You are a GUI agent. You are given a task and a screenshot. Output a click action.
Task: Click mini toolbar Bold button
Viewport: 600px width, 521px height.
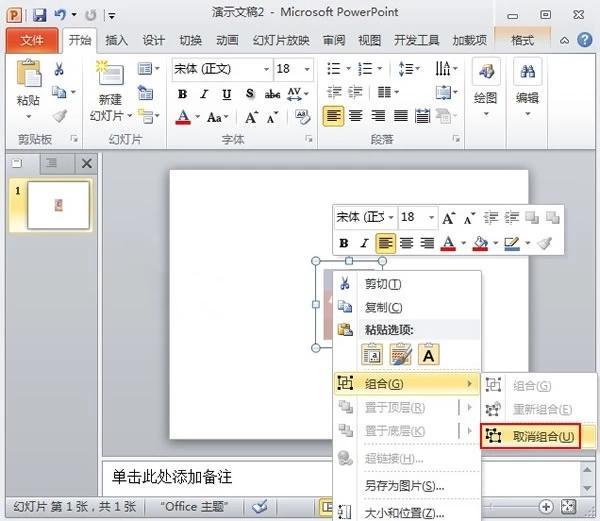pos(344,243)
